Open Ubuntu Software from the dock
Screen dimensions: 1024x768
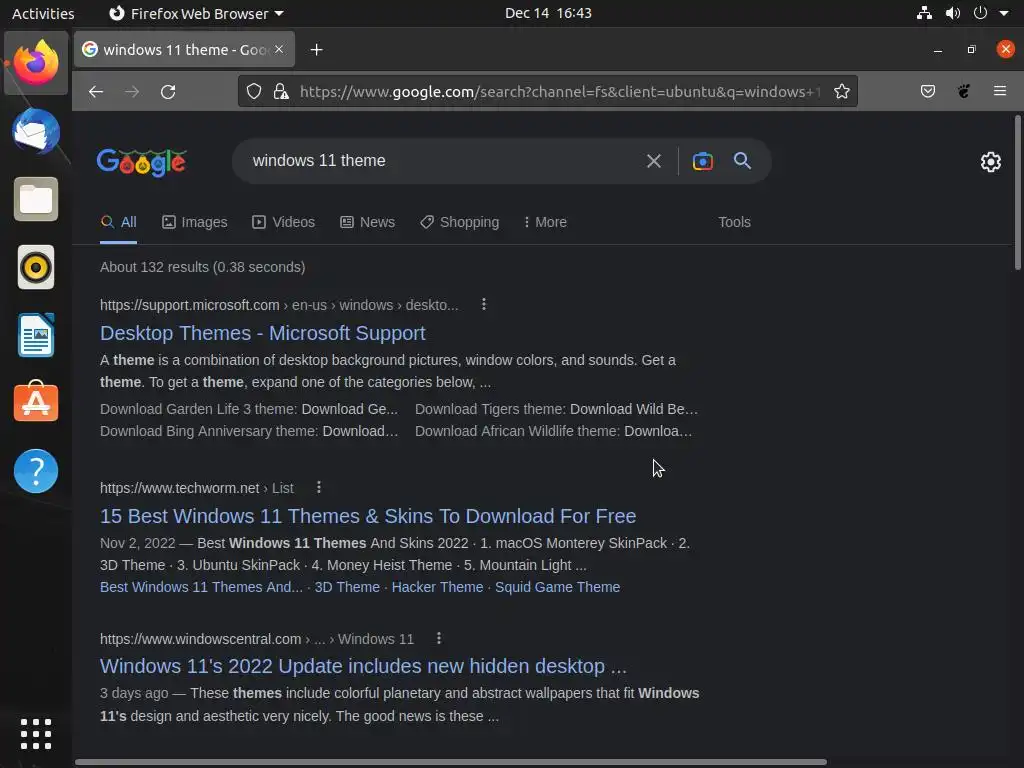pos(36,402)
